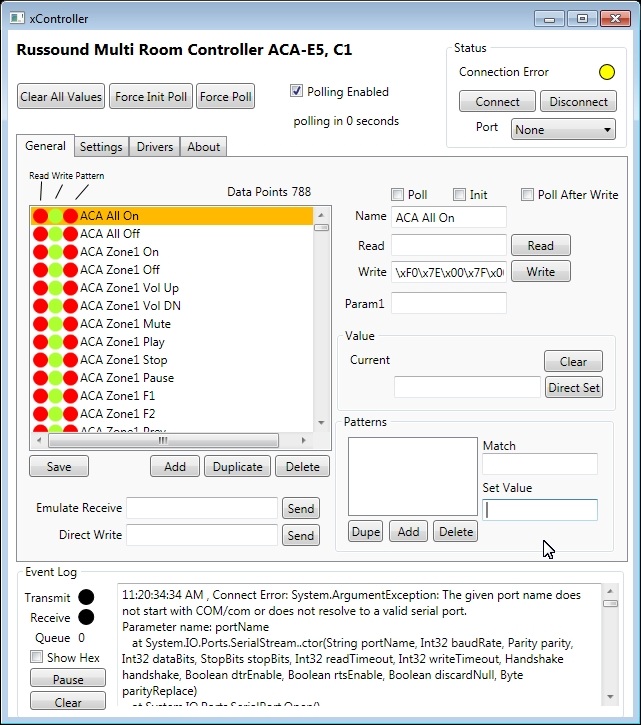Image resolution: width=641 pixels, height=725 pixels.
Task: Click the Disconnect button
Action: [578, 102]
